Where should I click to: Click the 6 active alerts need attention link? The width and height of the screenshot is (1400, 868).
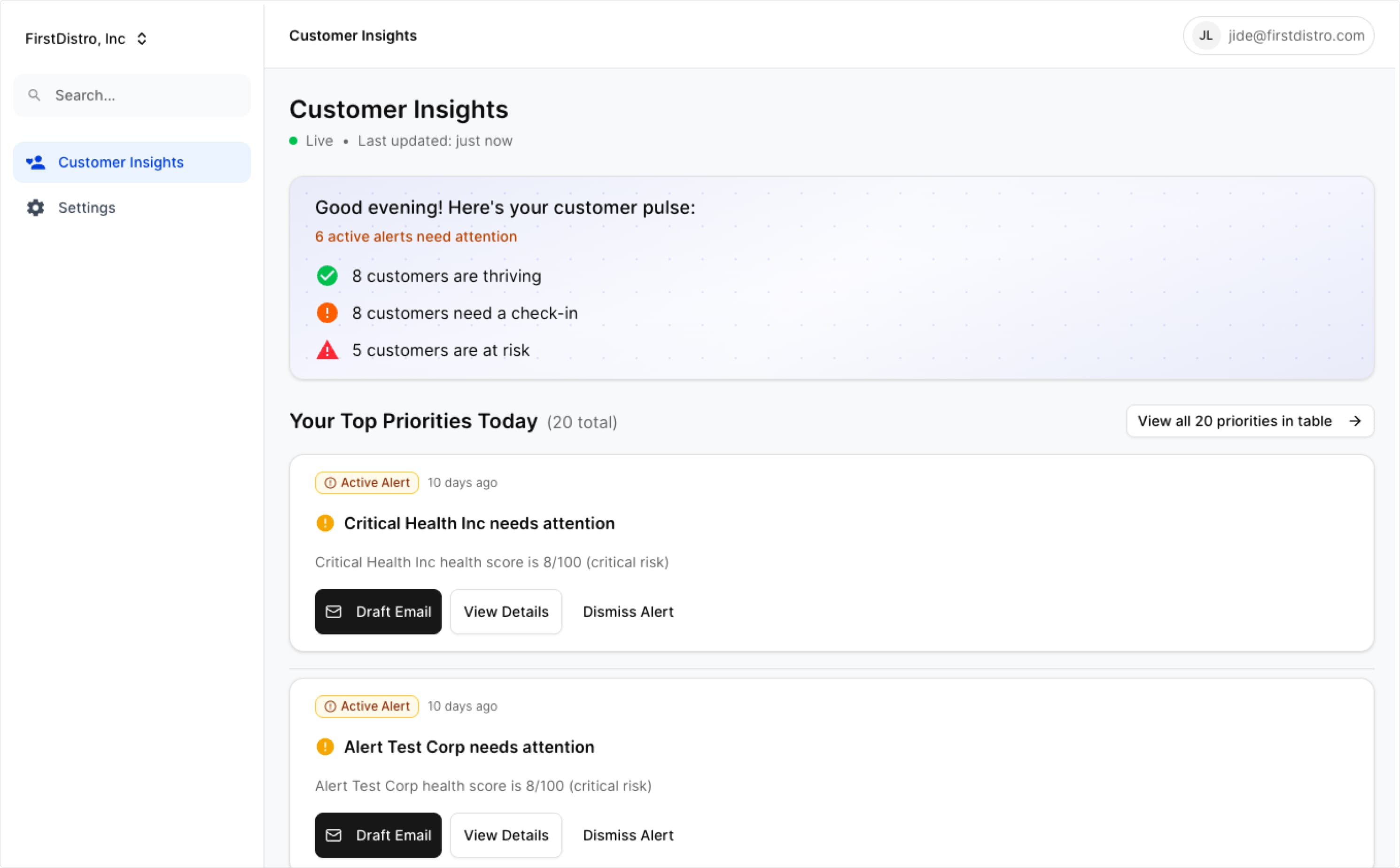click(x=416, y=237)
